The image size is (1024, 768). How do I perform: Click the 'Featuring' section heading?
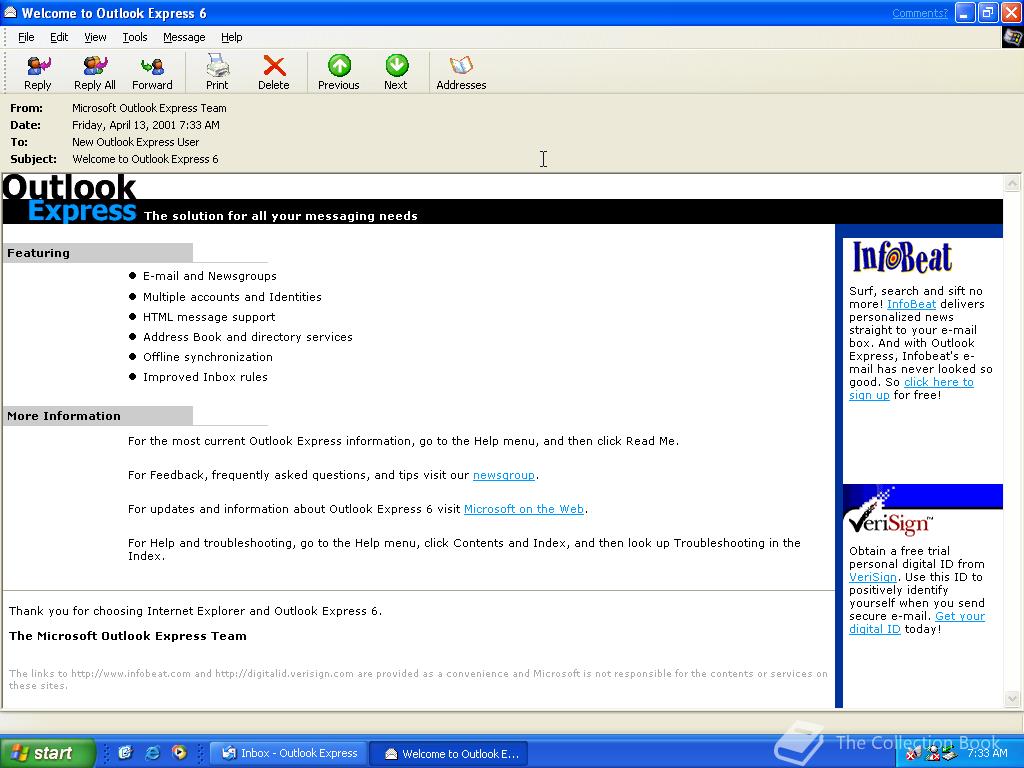pos(39,253)
